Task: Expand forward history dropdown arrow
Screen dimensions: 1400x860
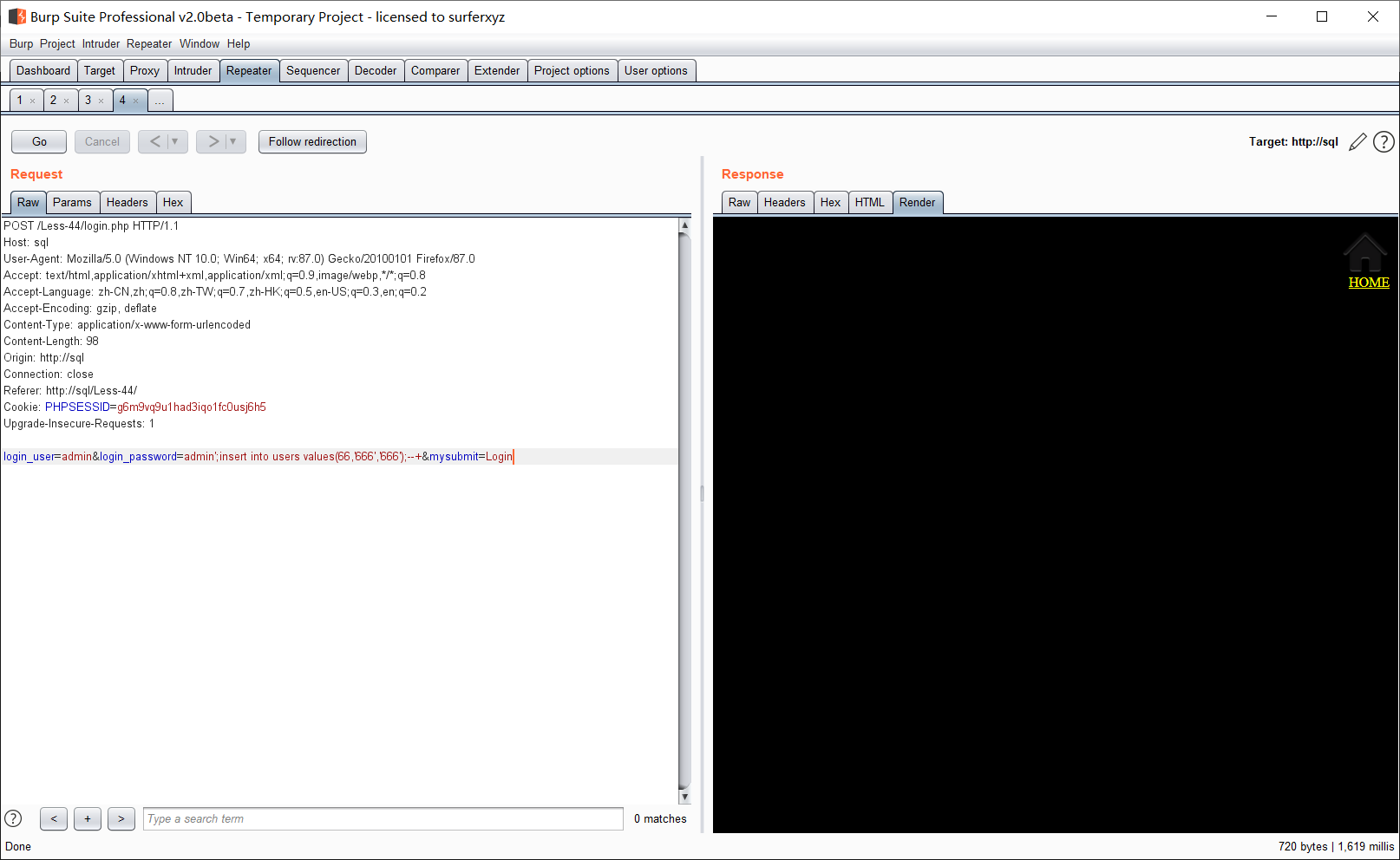Action: [x=234, y=141]
